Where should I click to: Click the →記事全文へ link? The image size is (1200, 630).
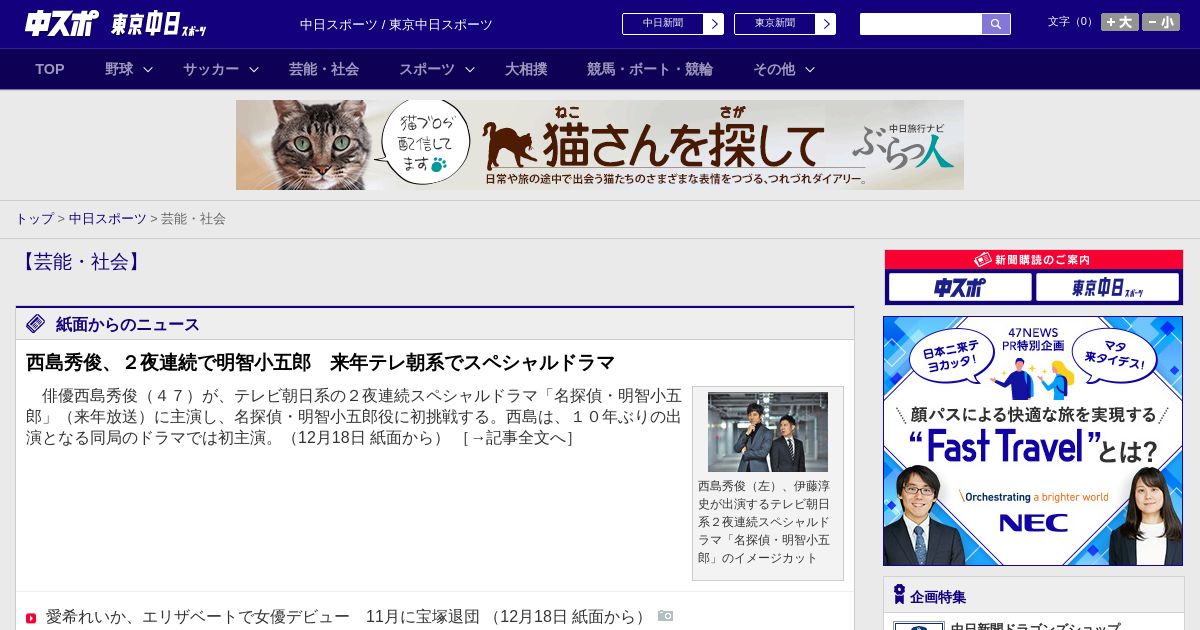tap(518, 438)
